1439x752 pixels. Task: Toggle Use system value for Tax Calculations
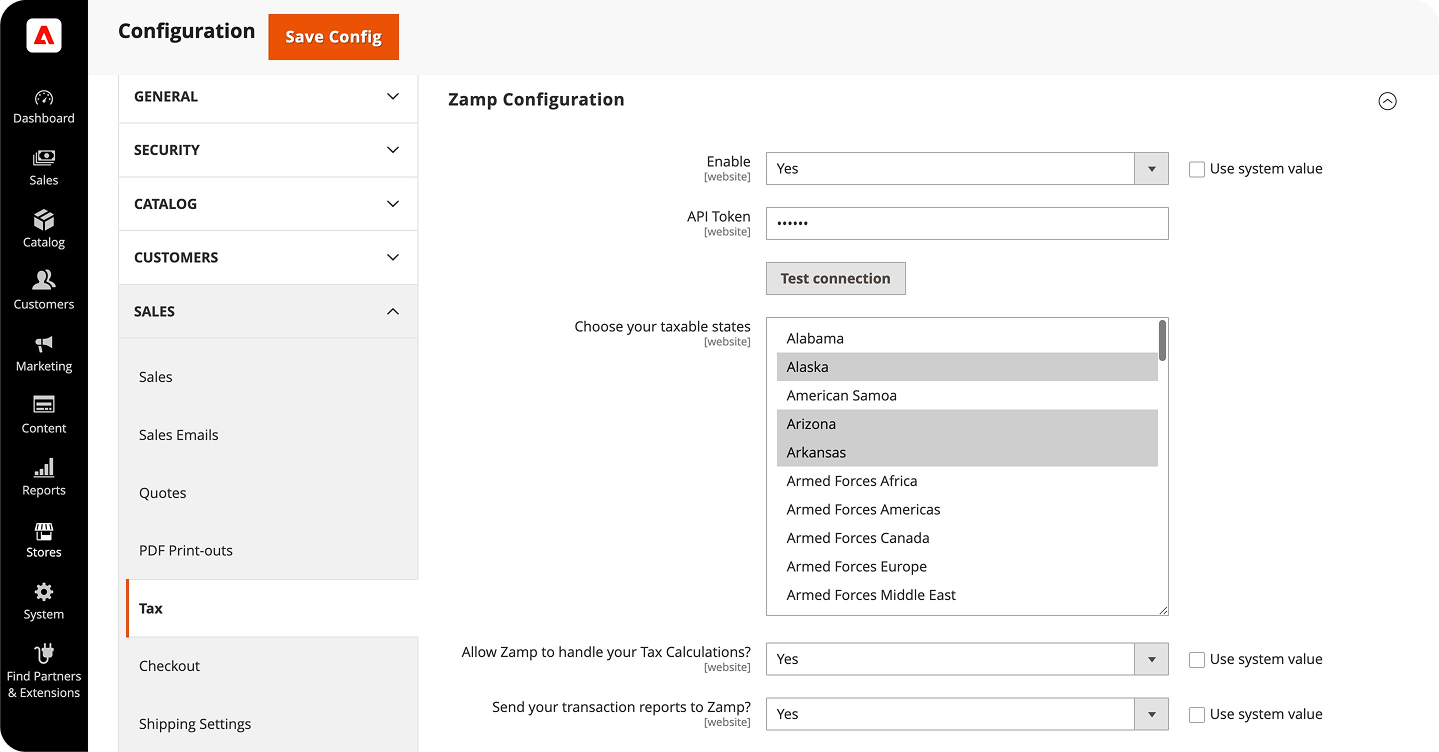(1196, 660)
